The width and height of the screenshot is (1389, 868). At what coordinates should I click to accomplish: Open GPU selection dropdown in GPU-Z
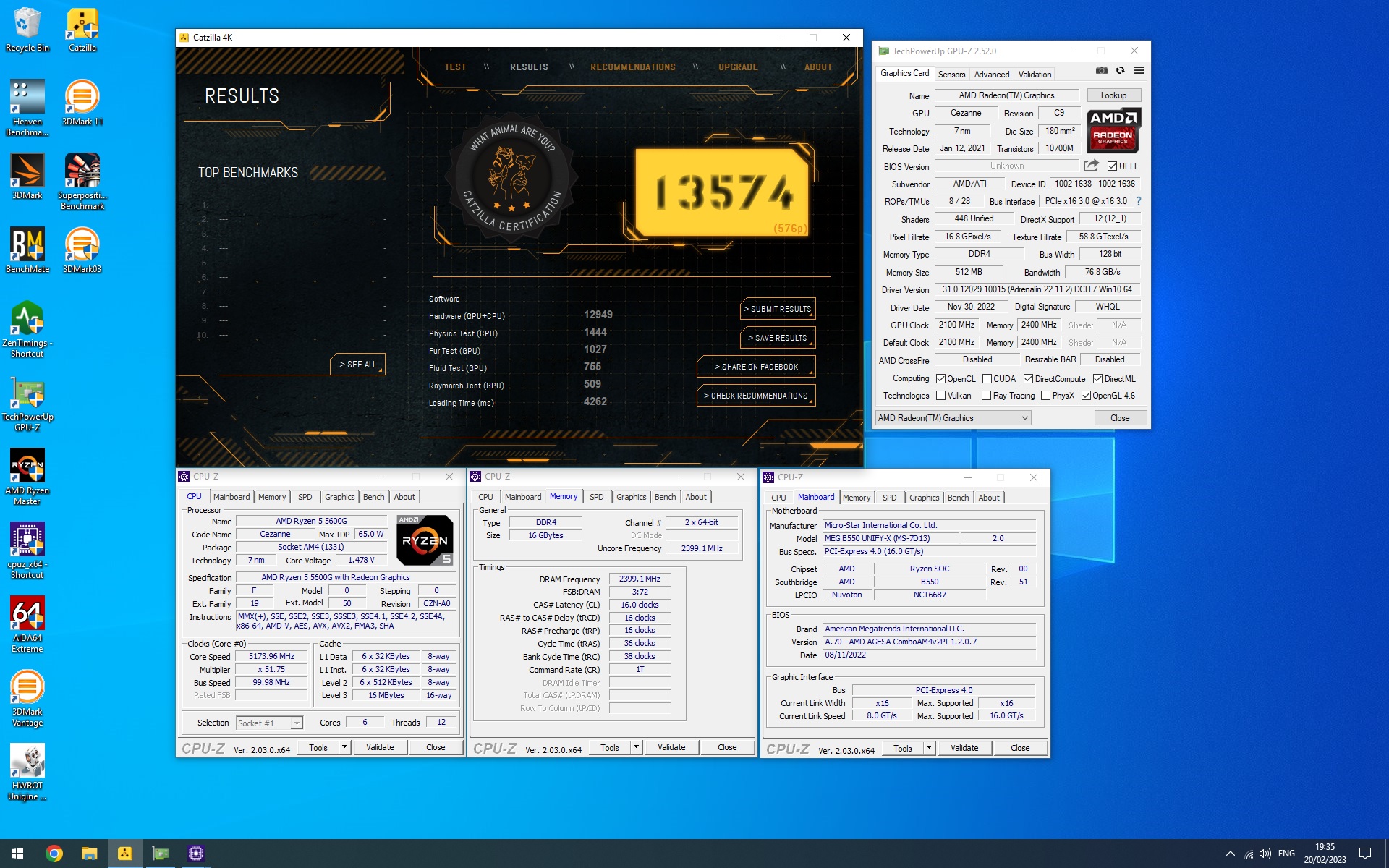click(953, 418)
